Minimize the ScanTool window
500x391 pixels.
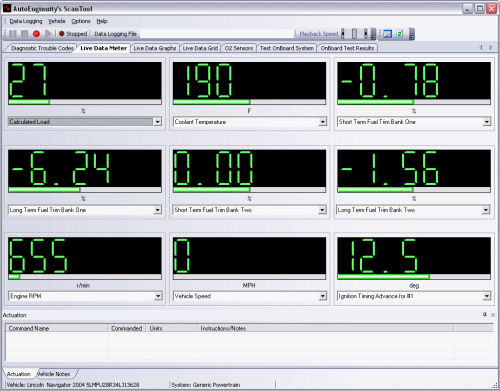tap(467, 8)
